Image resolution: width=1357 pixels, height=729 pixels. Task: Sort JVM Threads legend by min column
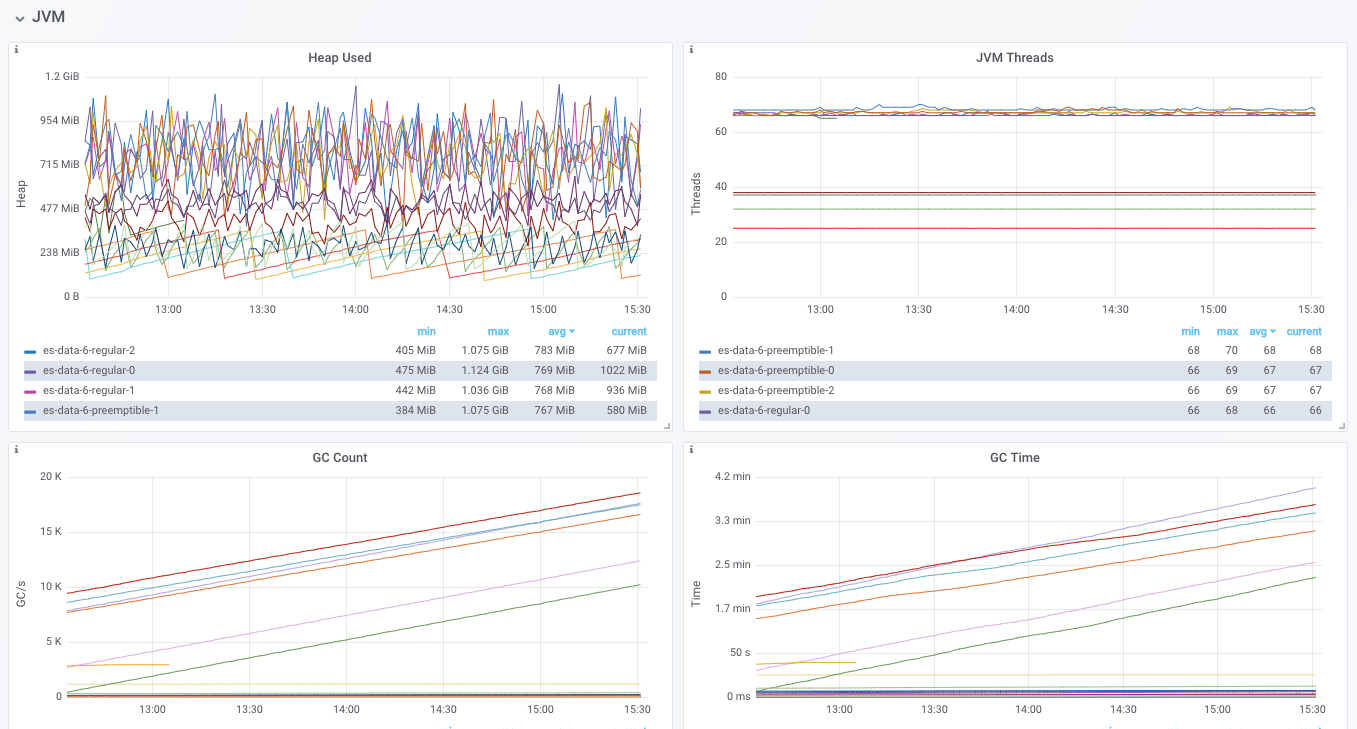click(1190, 332)
